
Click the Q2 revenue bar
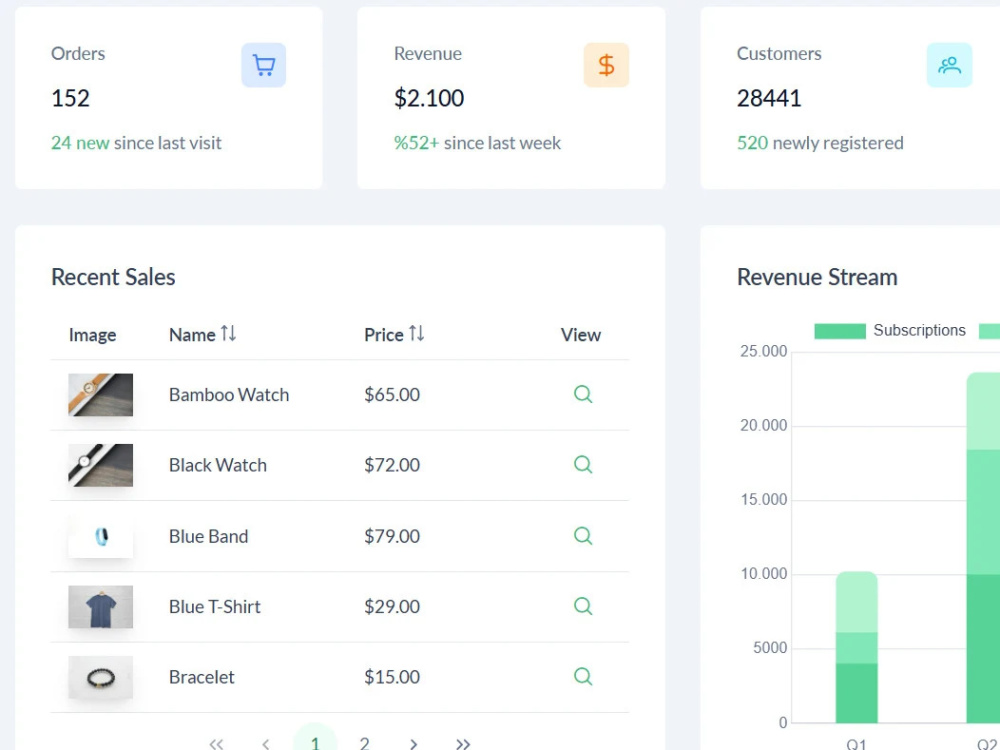coord(983,547)
